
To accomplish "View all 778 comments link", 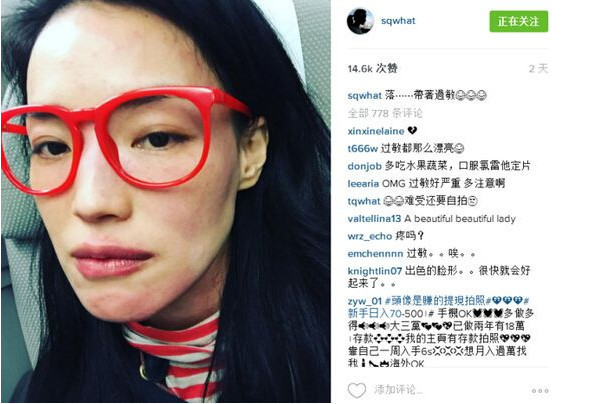I will tap(385, 113).
